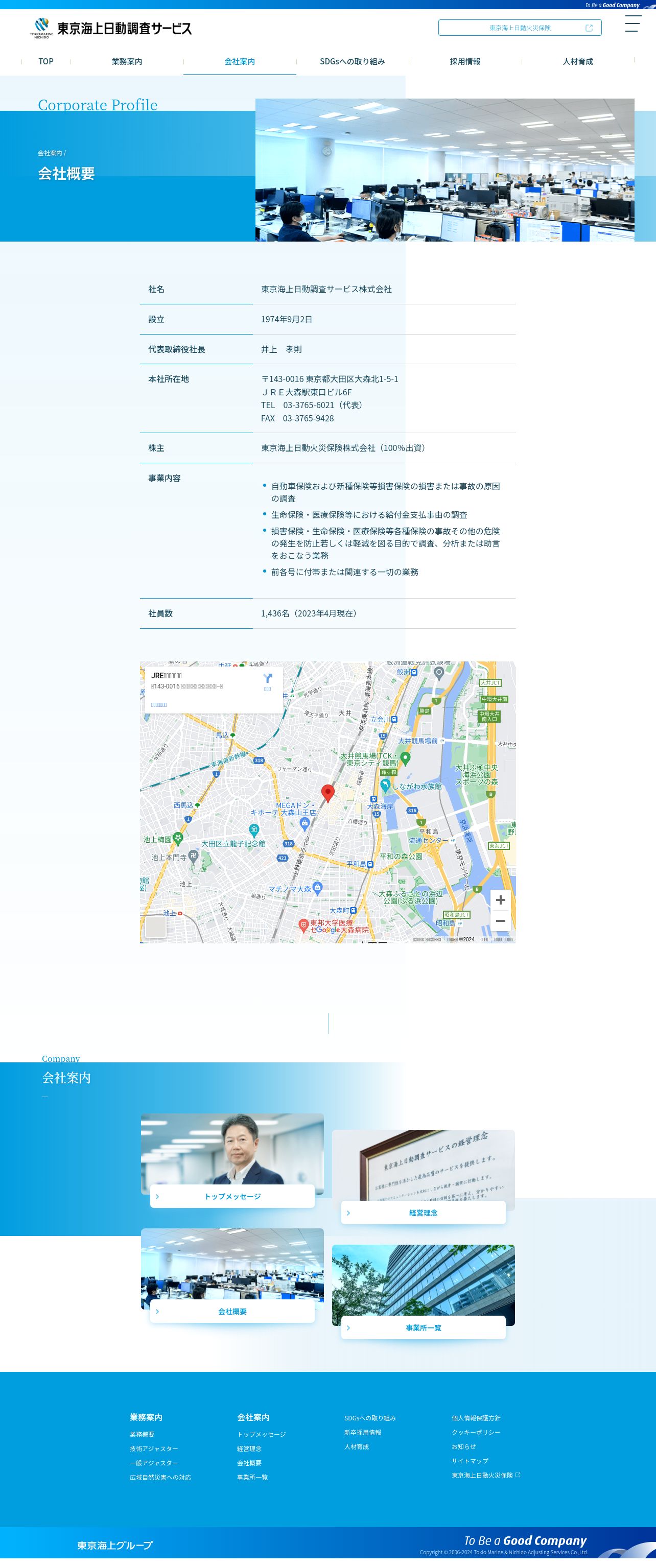Open トップメッセージ card link
The width and height of the screenshot is (656, 1568).
232,1197
